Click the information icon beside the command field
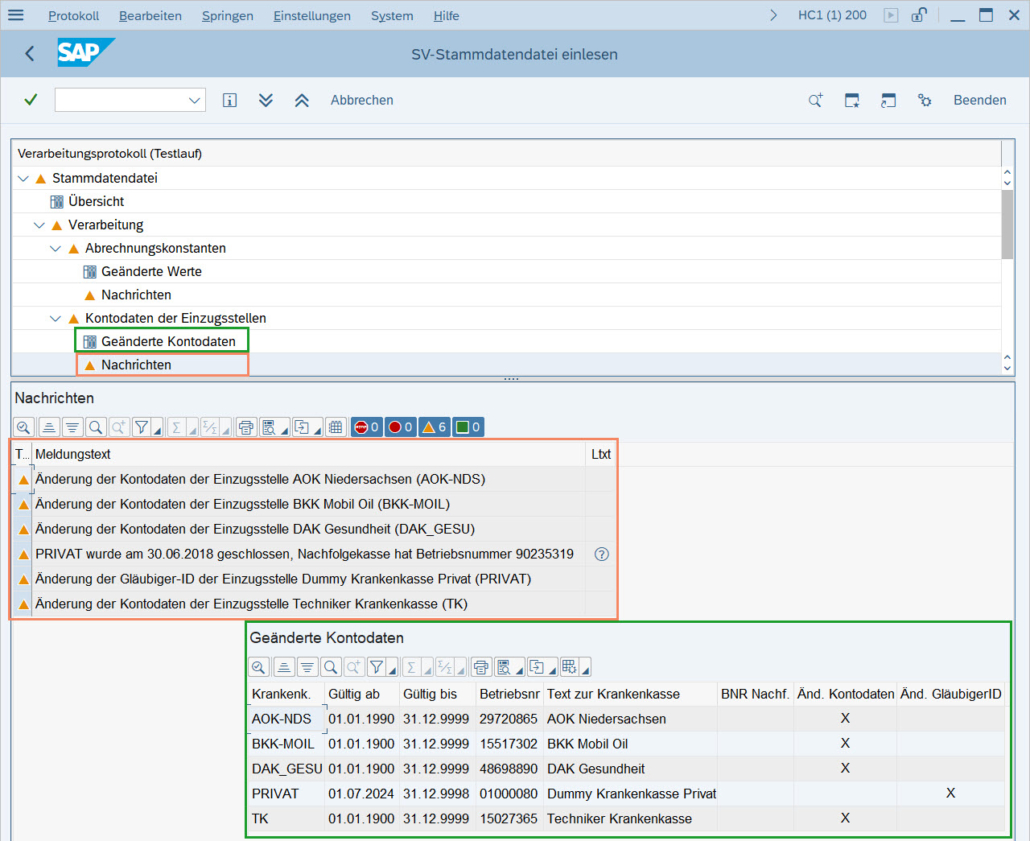 click(x=229, y=100)
